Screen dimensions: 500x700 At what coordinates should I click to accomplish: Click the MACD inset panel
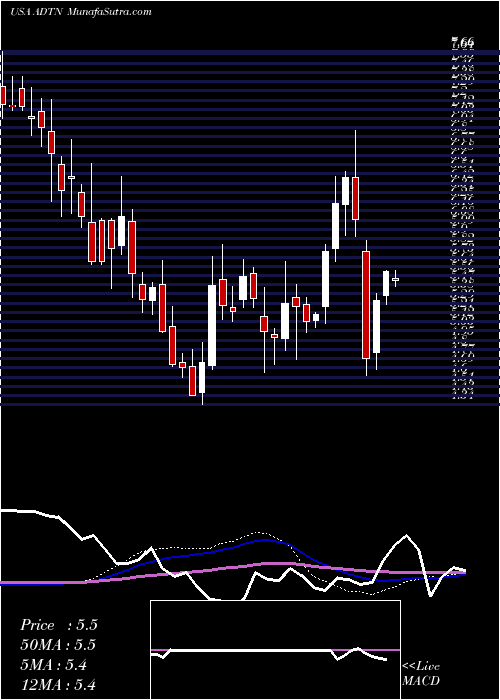(x=275, y=650)
